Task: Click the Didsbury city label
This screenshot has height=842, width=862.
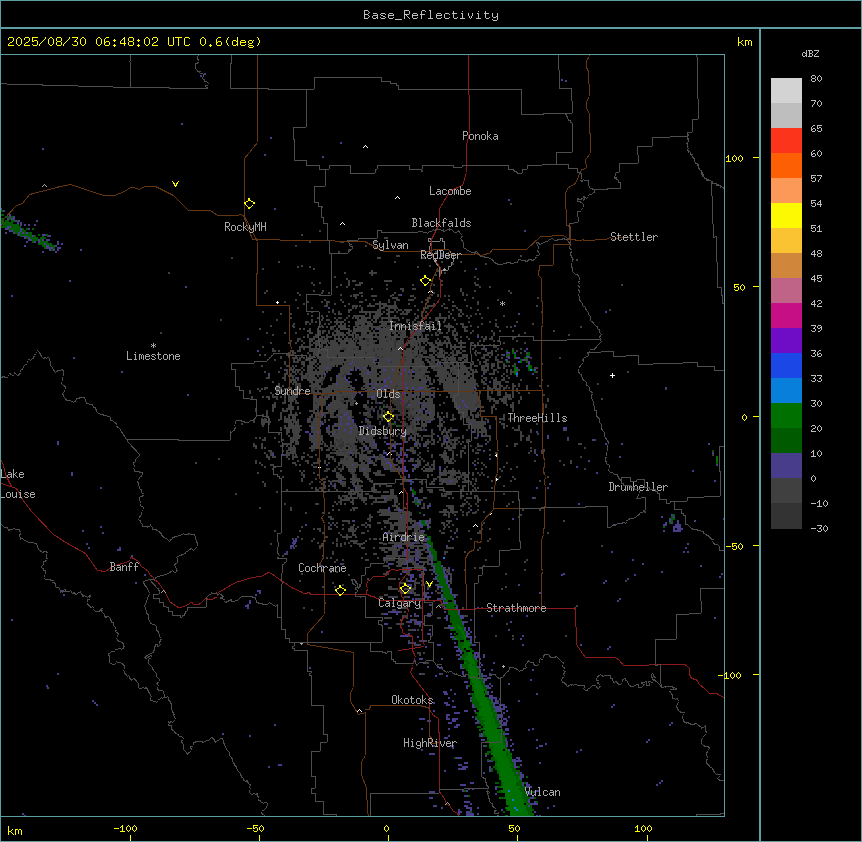Action: coord(383,431)
